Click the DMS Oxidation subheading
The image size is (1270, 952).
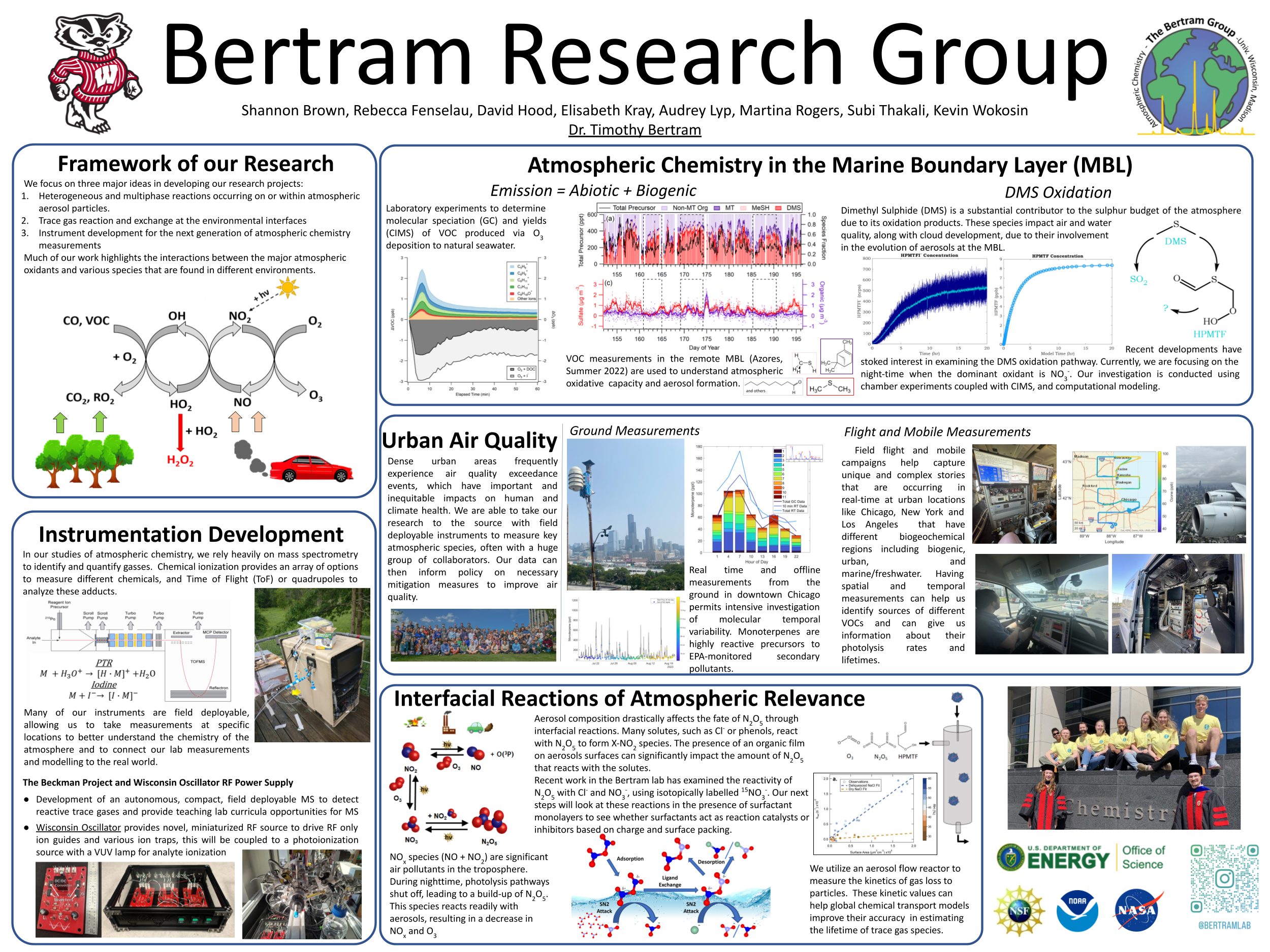pyautogui.click(x=1058, y=192)
